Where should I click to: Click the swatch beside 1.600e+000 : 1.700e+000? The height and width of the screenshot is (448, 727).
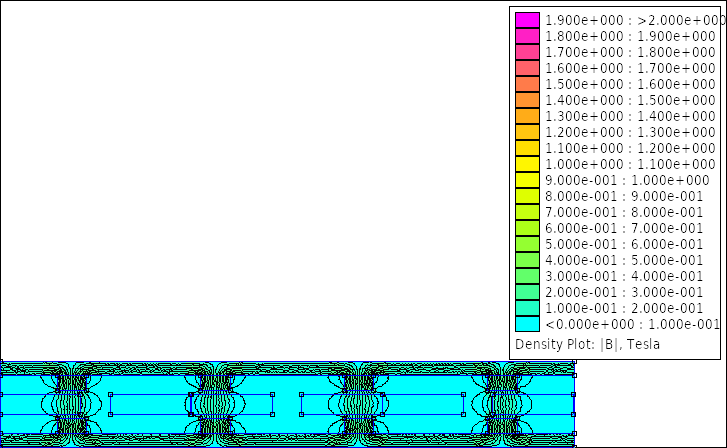pyautogui.click(x=527, y=68)
